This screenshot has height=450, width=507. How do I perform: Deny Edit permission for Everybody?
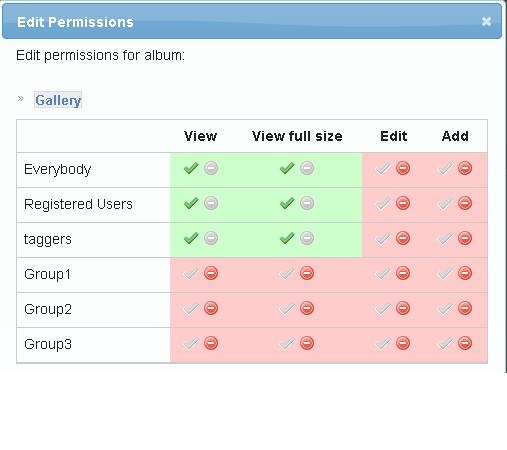[403, 168]
